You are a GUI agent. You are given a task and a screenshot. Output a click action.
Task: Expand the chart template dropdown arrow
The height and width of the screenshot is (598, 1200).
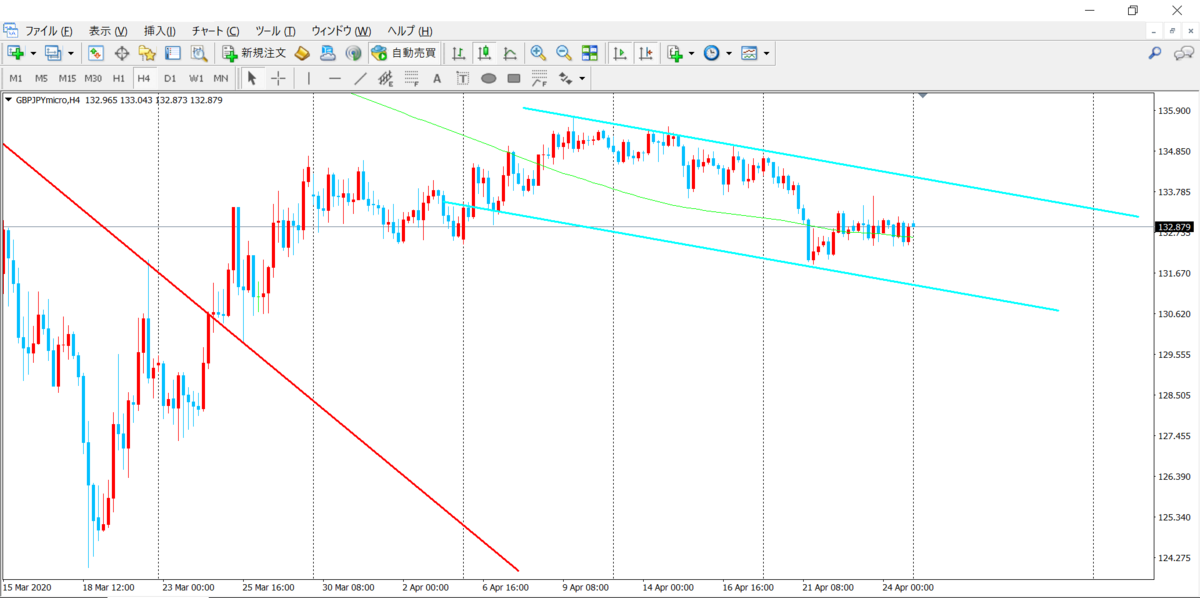[767, 53]
